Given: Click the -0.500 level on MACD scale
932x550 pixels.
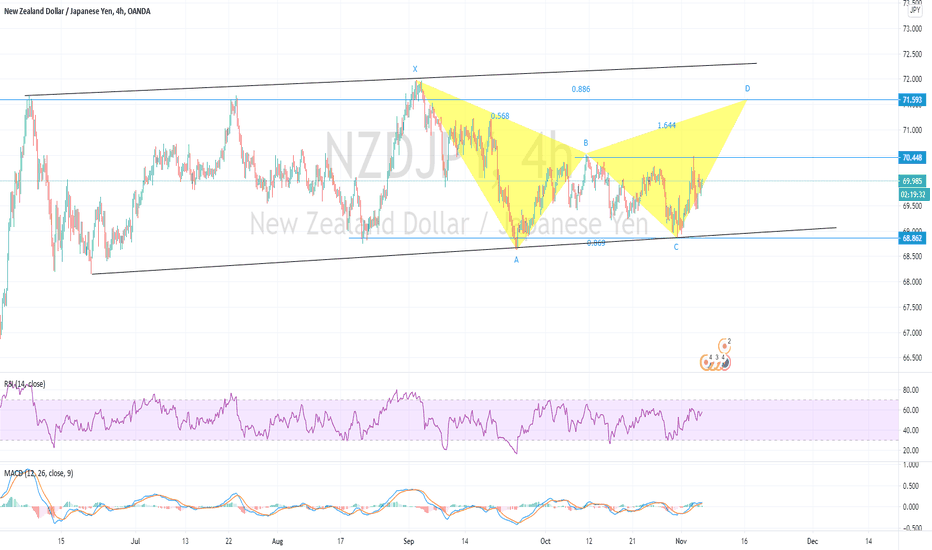Looking at the screenshot, I should click(x=911, y=528).
